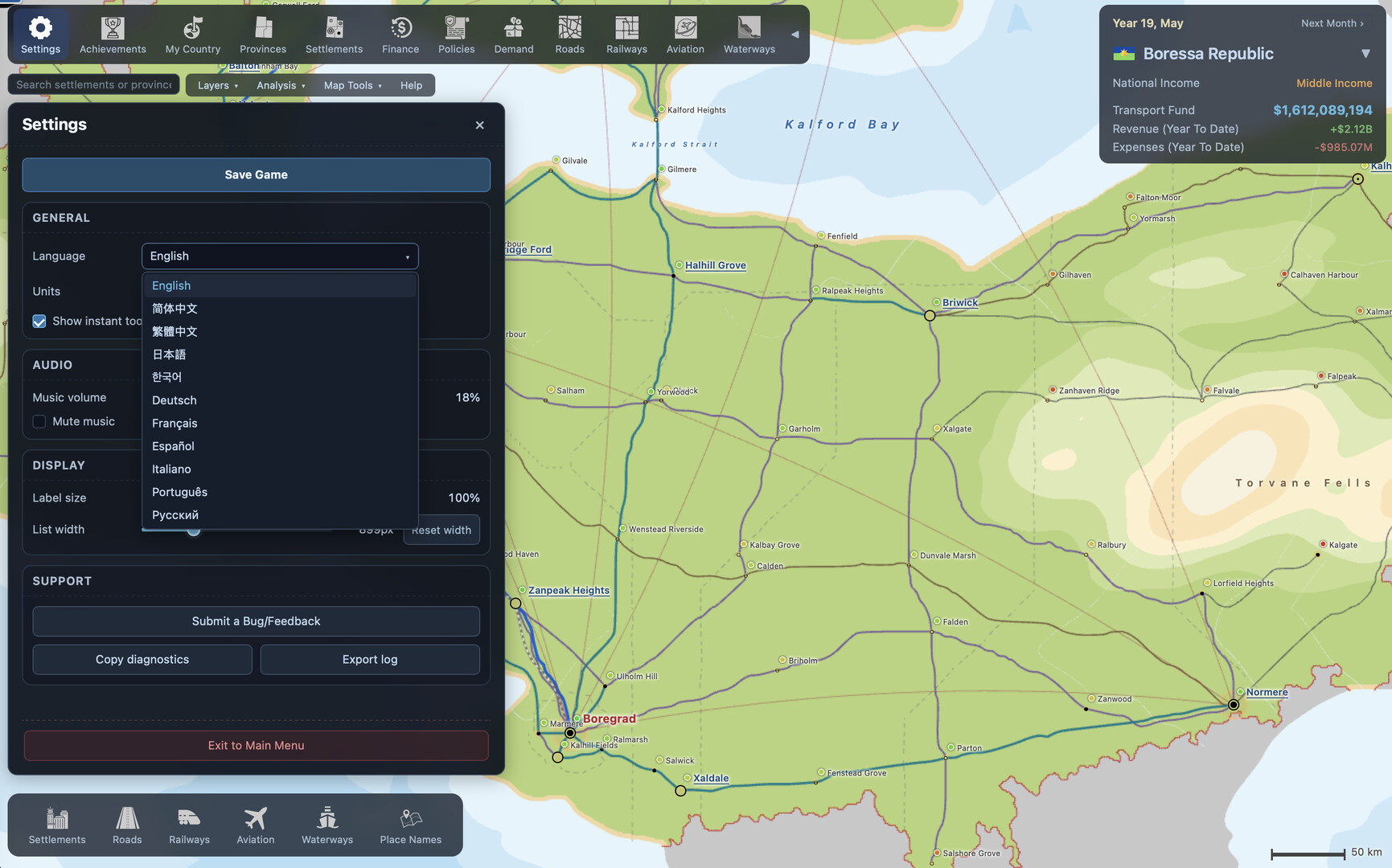Choose Русский in the language list

point(280,515)
